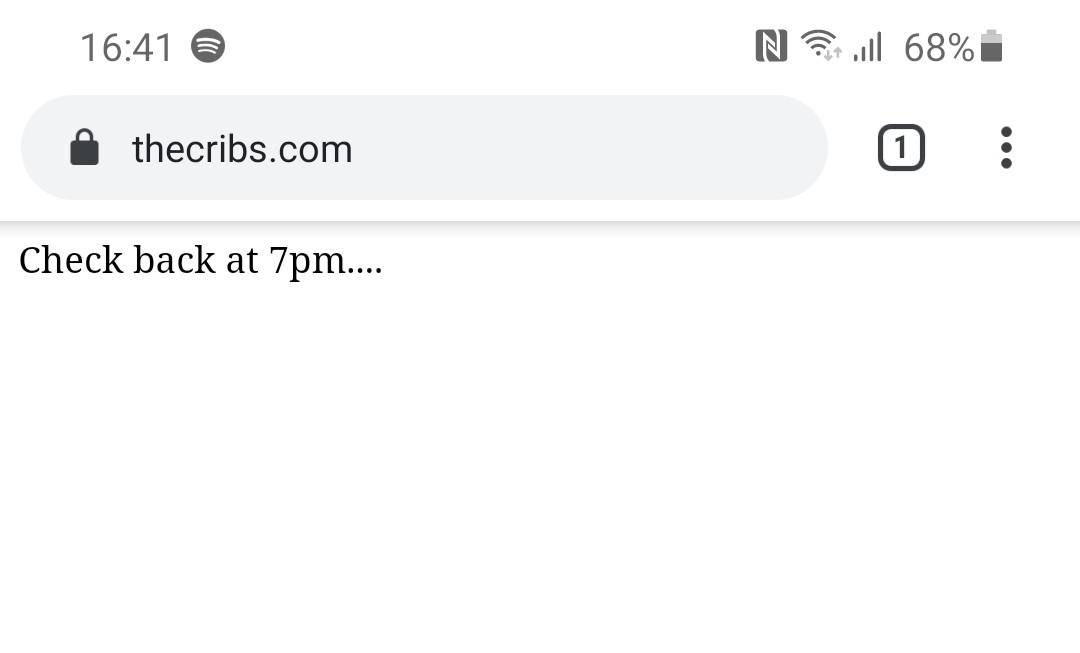Tap the NFC icon in the status bar
This screenshot has height=653, width=1080.
point(770,45)
